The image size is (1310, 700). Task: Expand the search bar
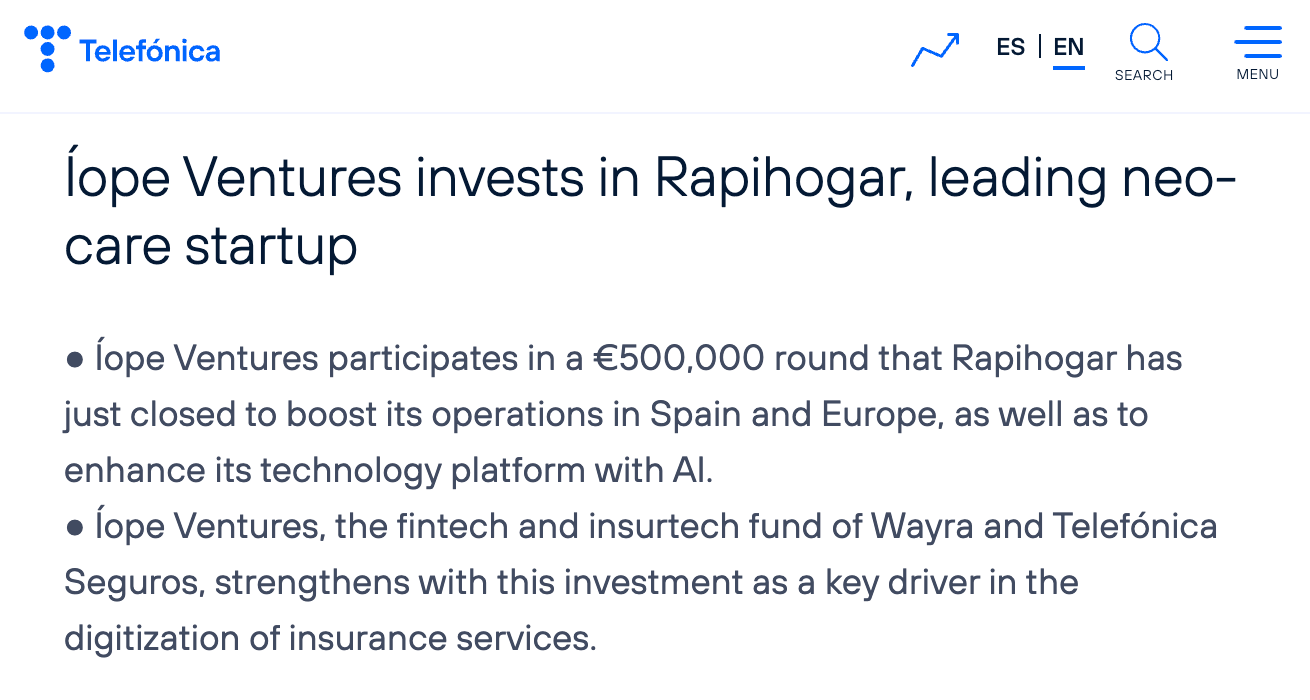point(1145,50)
